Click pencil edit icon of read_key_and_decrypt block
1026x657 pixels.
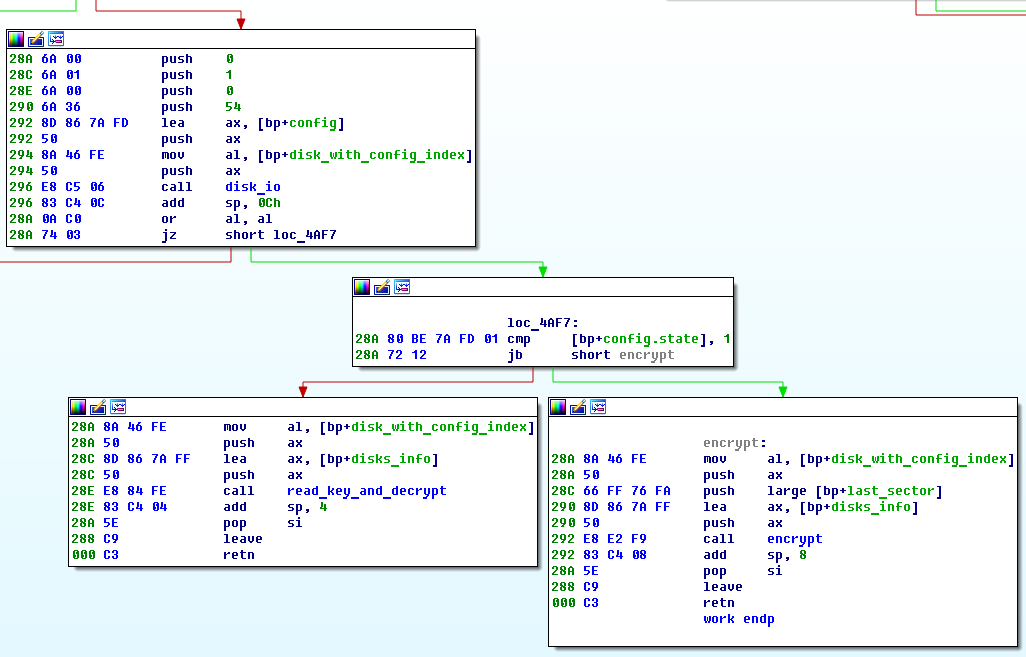click(x=98, y=407)
